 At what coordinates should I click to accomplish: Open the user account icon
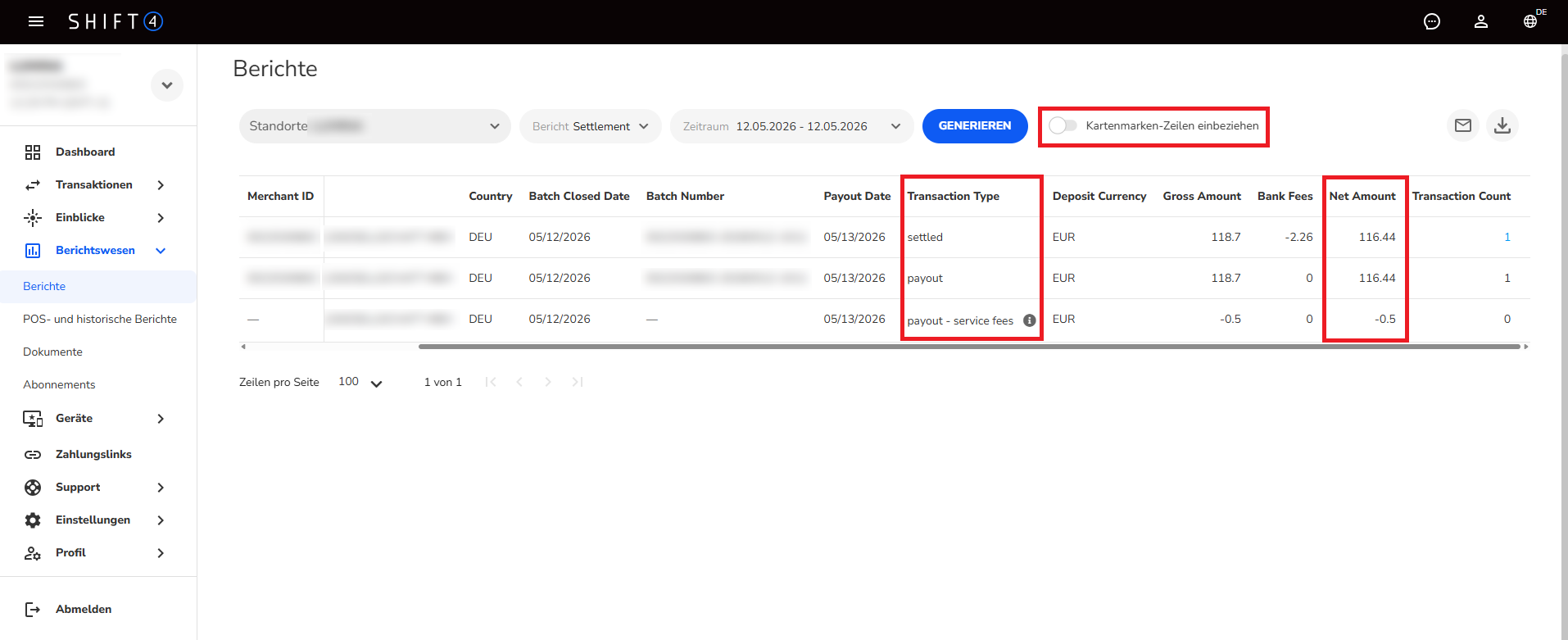1481,21
